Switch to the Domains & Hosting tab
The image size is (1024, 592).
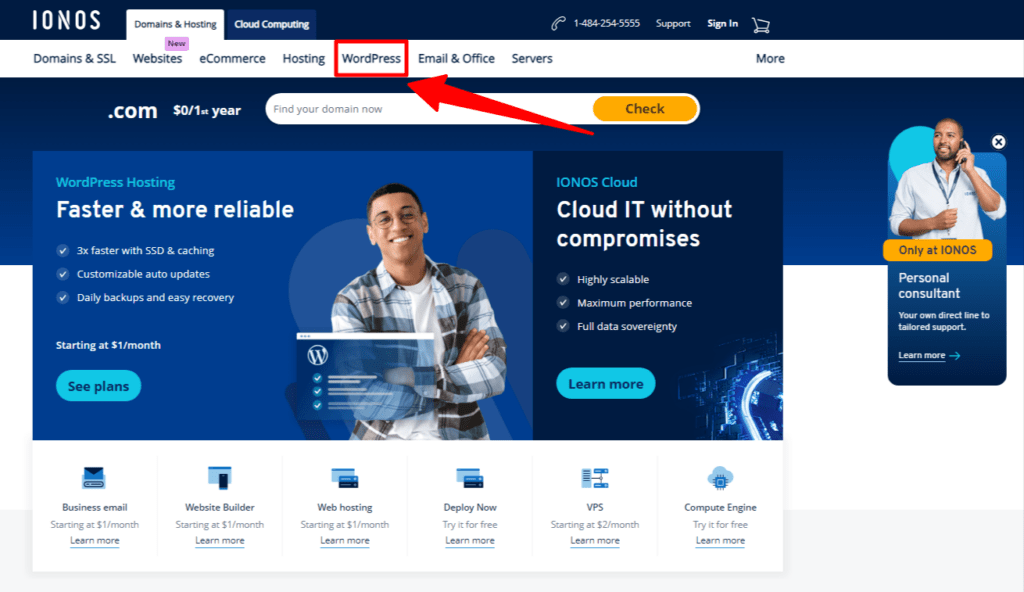pyautogui.click(x=174, y=23)
